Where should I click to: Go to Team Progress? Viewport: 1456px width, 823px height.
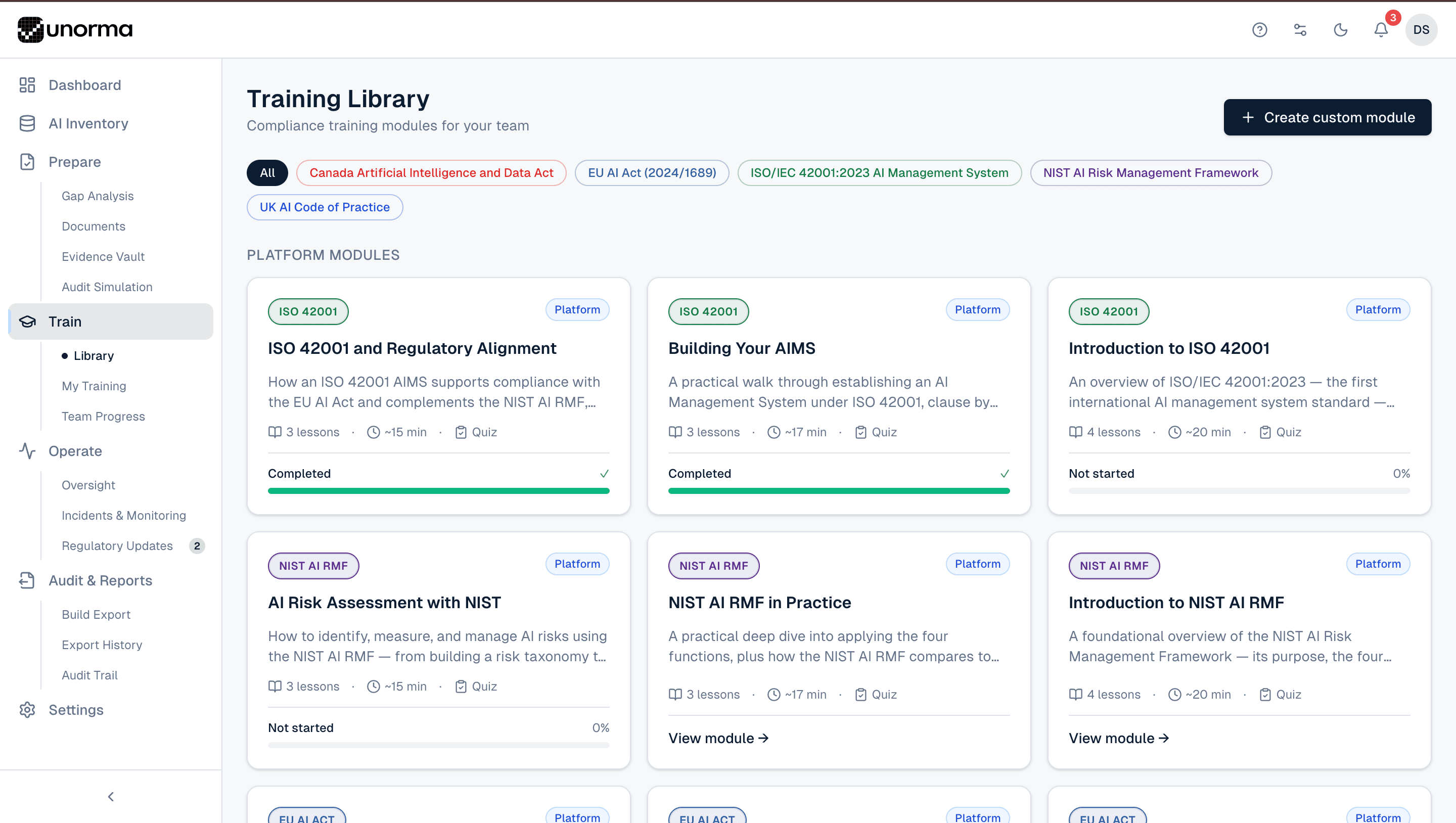(103, 417)
